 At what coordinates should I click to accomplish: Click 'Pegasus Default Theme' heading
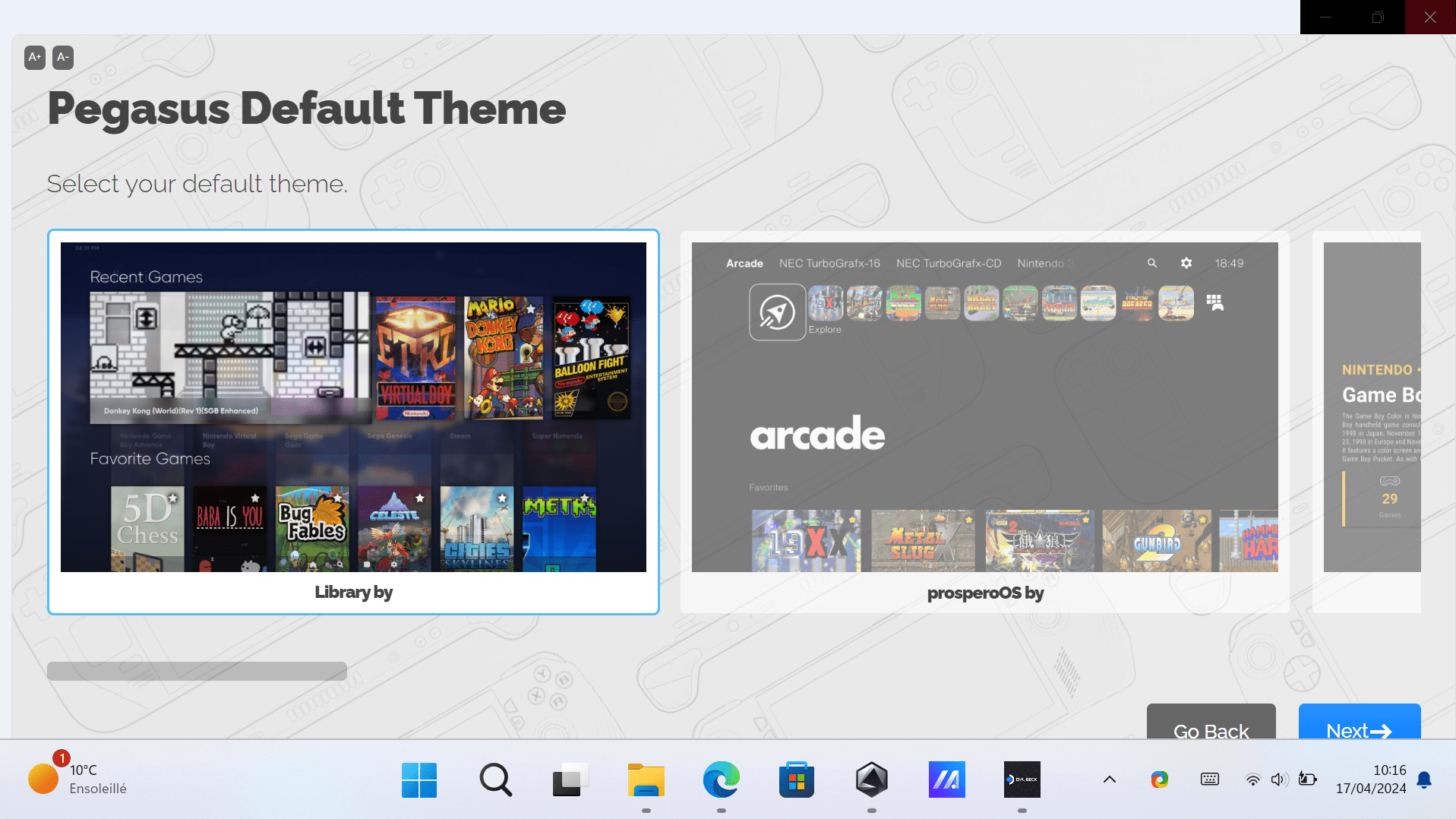[307, 109]
